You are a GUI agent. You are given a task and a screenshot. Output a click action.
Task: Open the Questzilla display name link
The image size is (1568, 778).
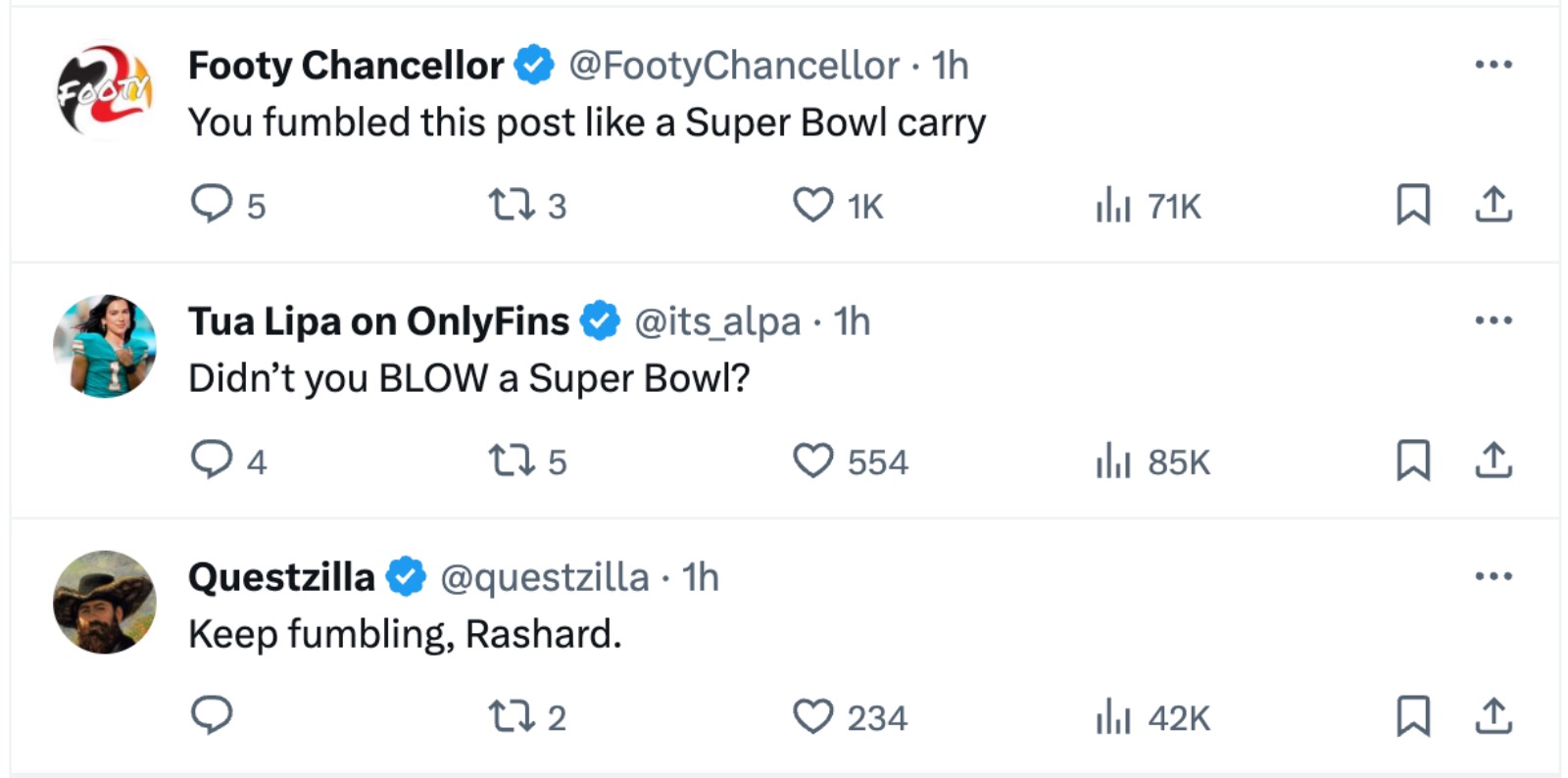[281, 577]
